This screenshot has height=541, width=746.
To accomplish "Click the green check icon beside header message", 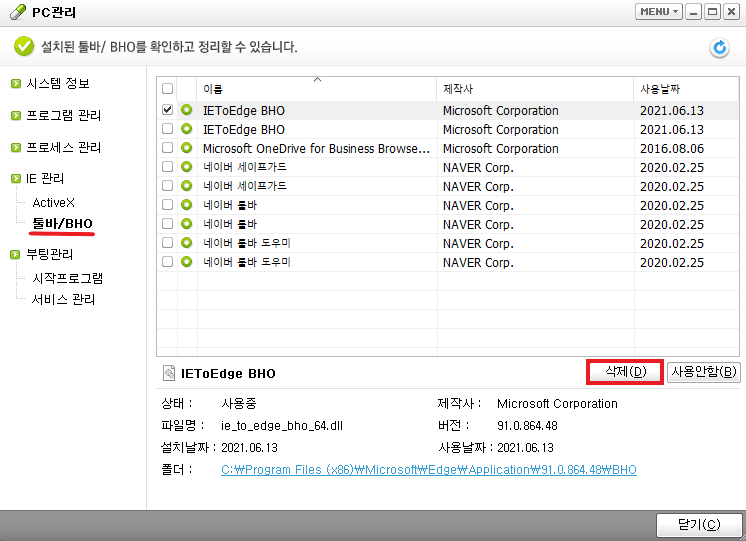I will (x=24, y=47).
